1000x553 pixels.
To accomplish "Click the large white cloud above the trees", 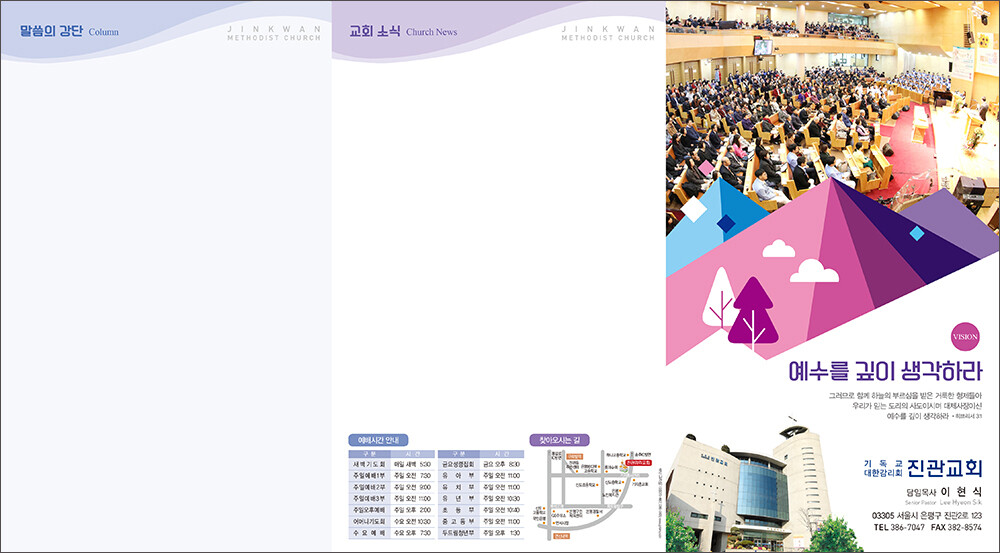I will (x=814, y=270).
